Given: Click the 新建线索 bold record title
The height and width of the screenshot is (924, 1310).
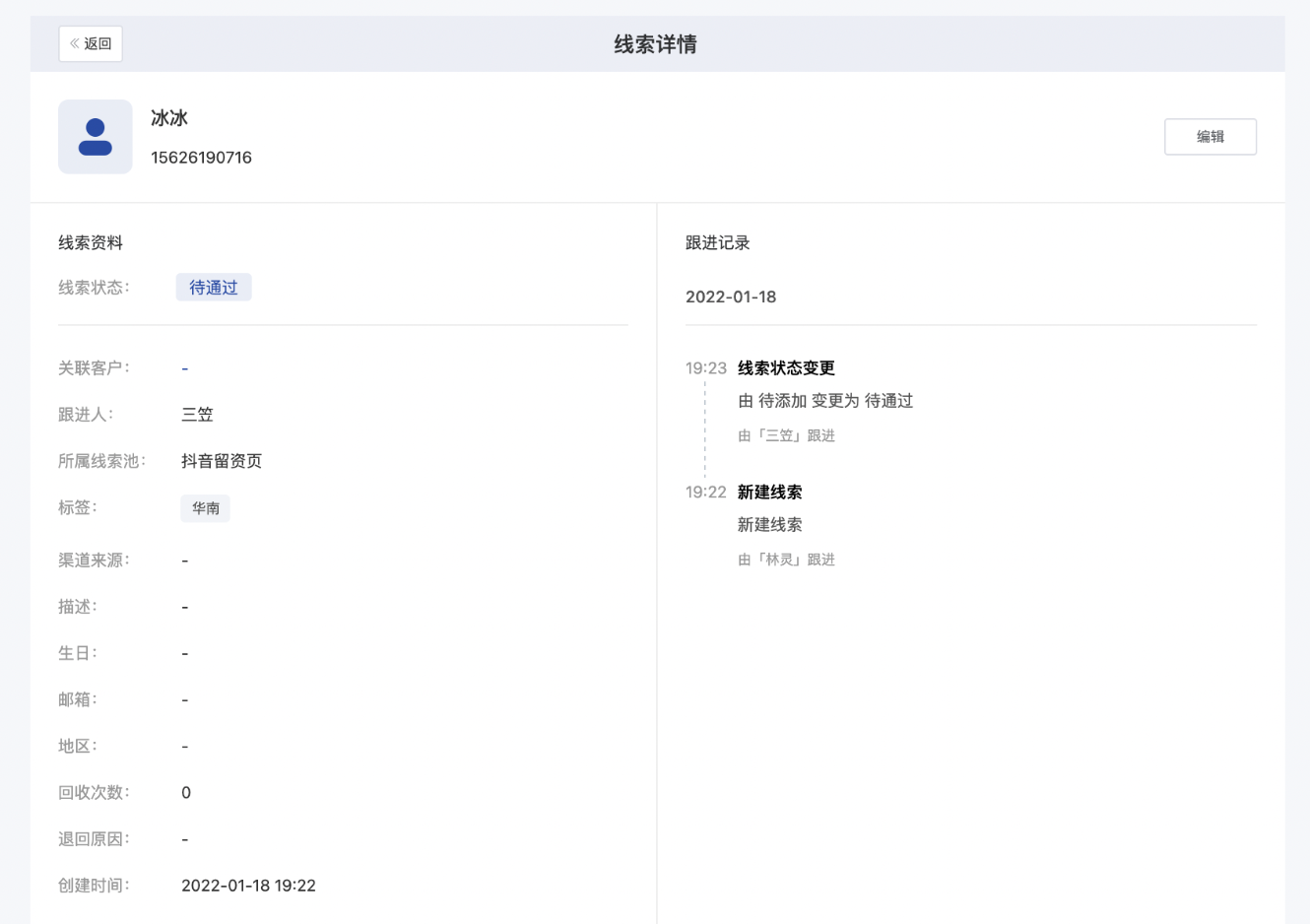Looking at the screenshot, I should click(770, 492).
